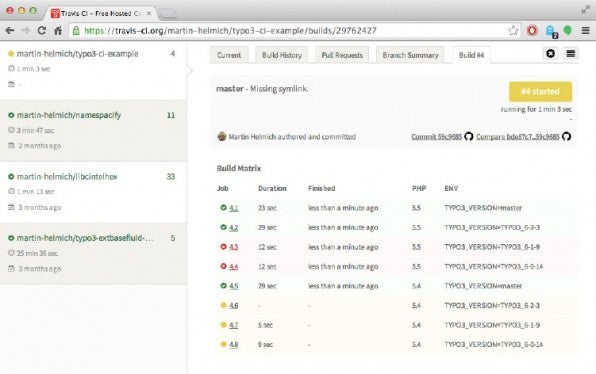Click GitHub icon next to Compare link
The height and width of the screenshot is (374, 596).
pos(566,136)
